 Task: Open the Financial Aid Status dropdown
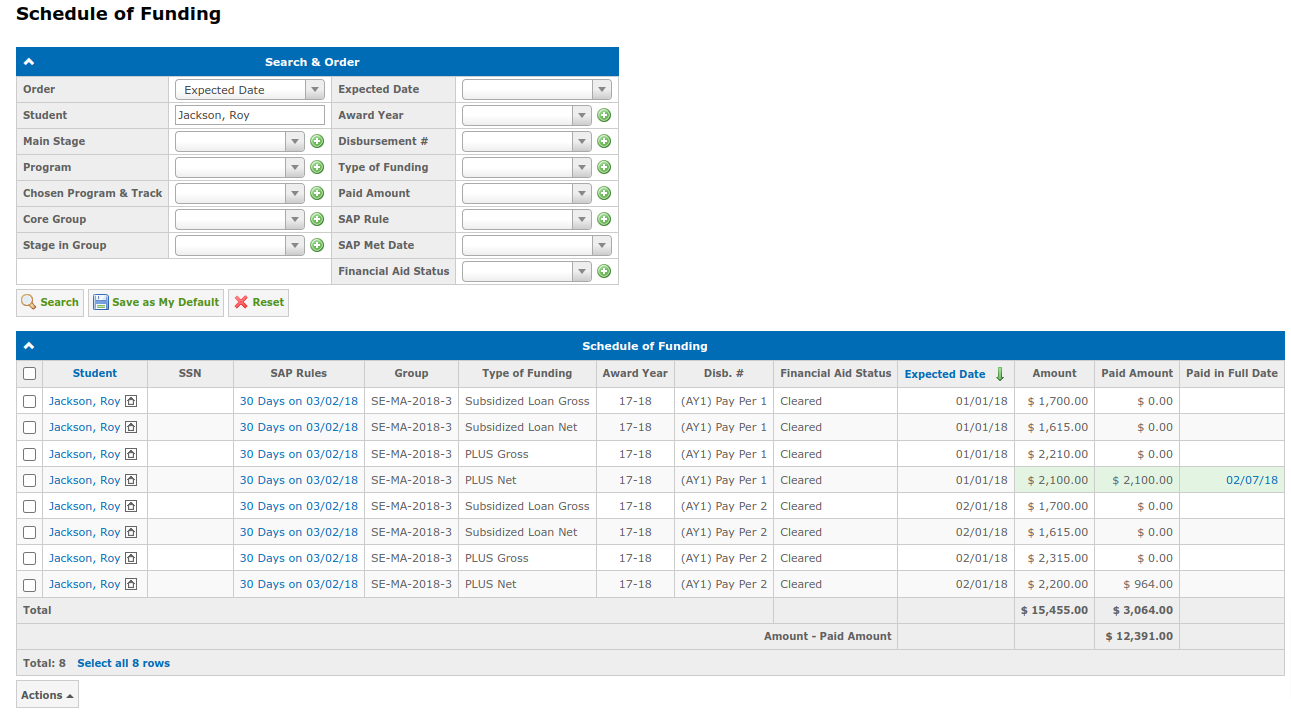tap(527, 271)
